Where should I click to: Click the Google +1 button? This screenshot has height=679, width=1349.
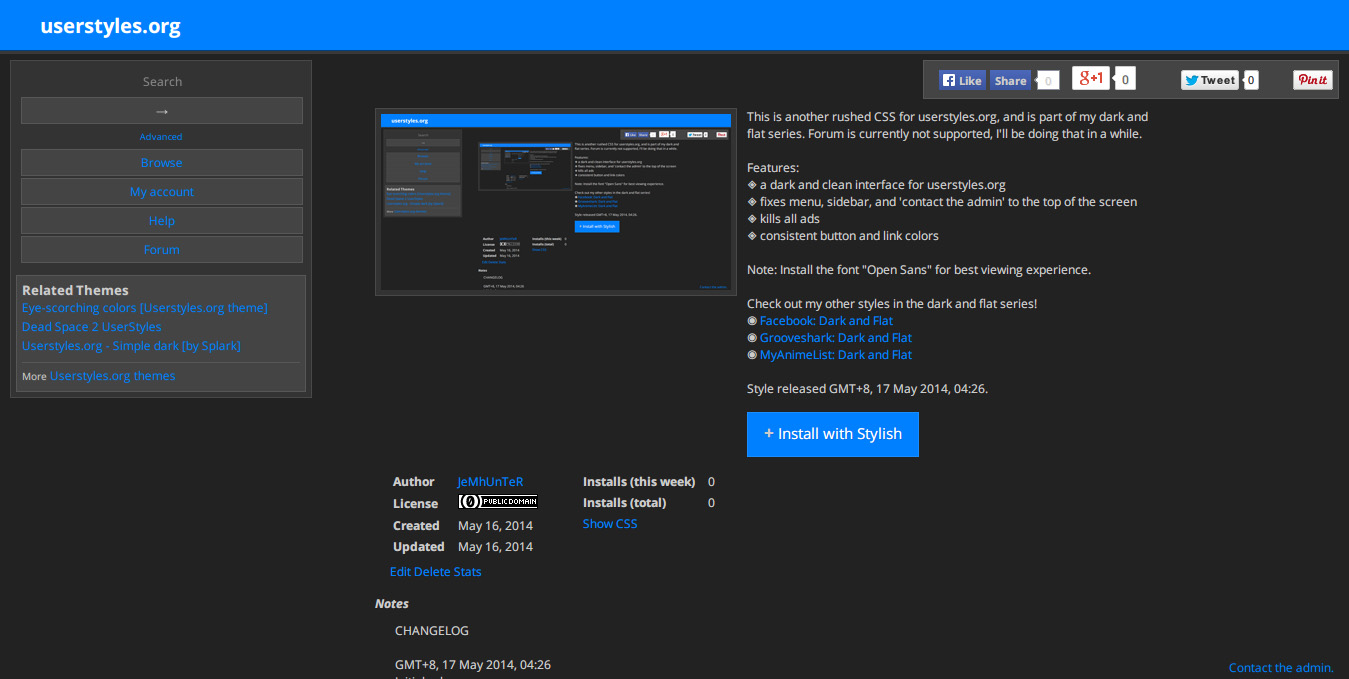(1091, 78)
